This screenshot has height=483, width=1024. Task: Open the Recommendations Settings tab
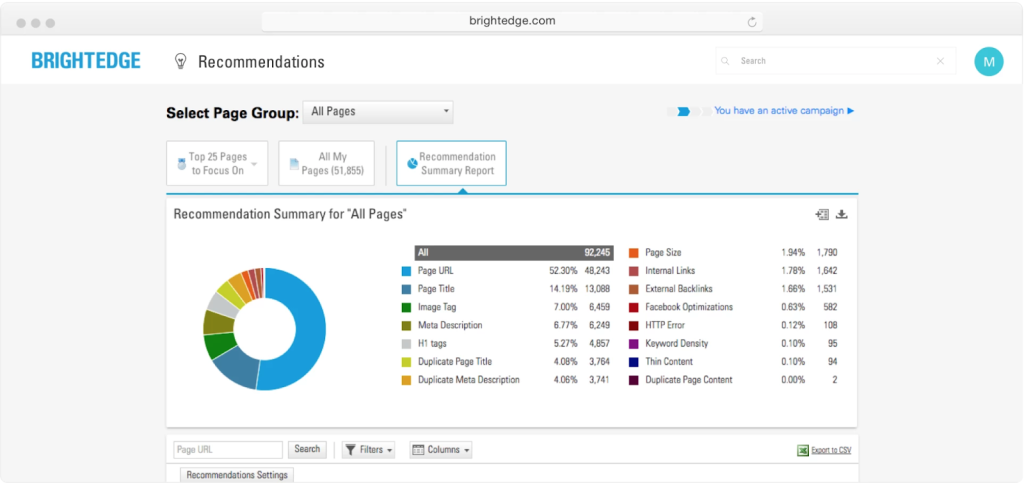pyautogui.click(x=237, y=475)
